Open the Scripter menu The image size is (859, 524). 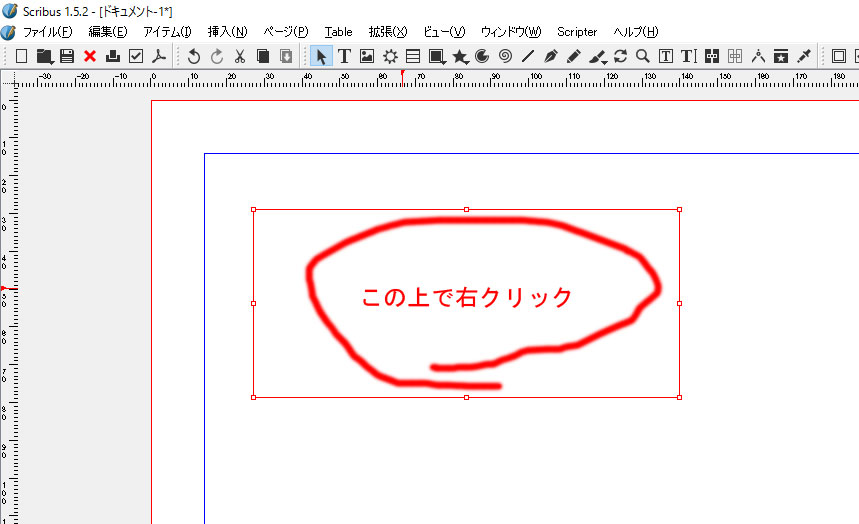[577, 32]
